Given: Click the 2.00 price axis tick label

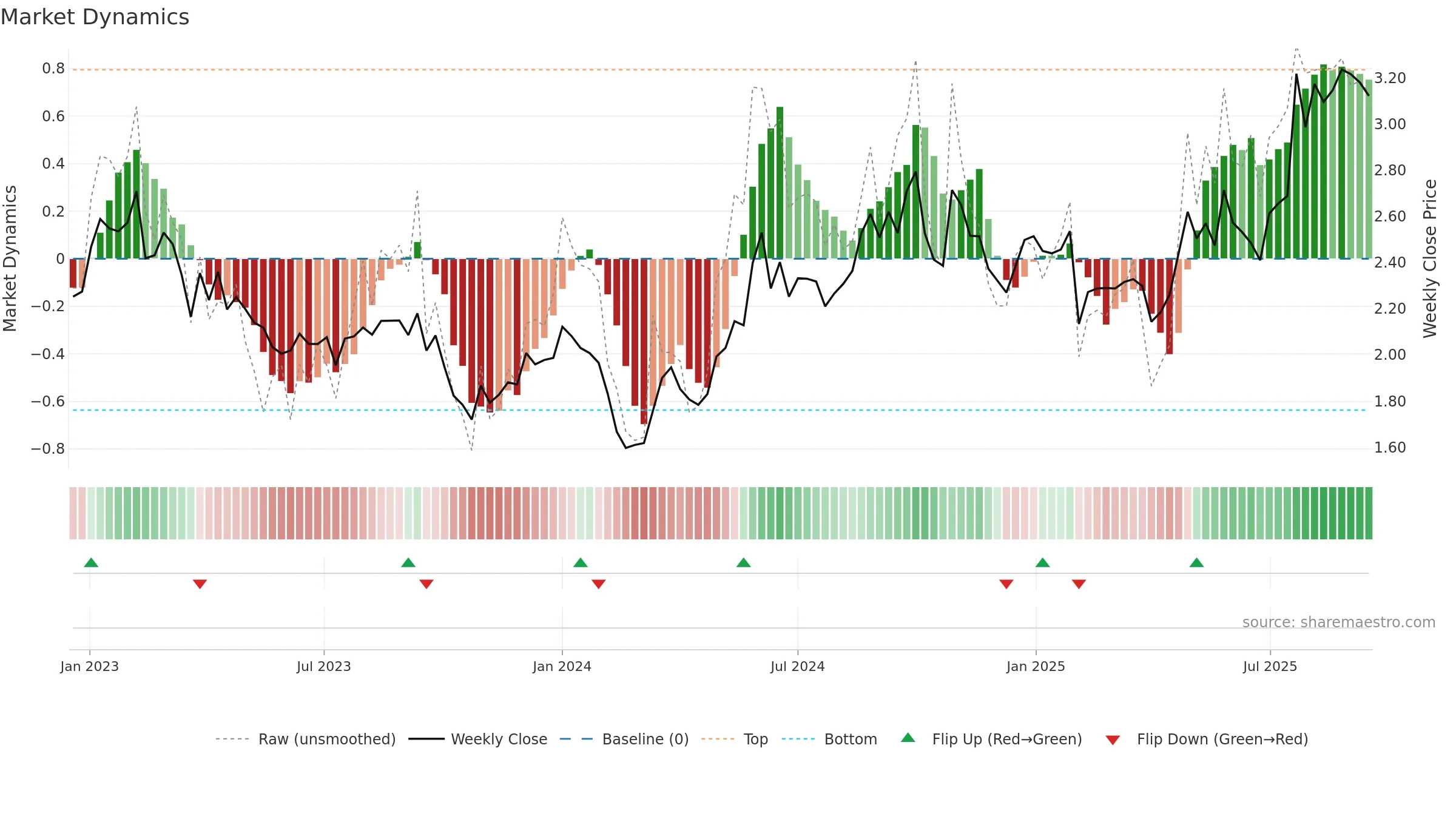Looking at the screenshot, I should pos(1390,355).
